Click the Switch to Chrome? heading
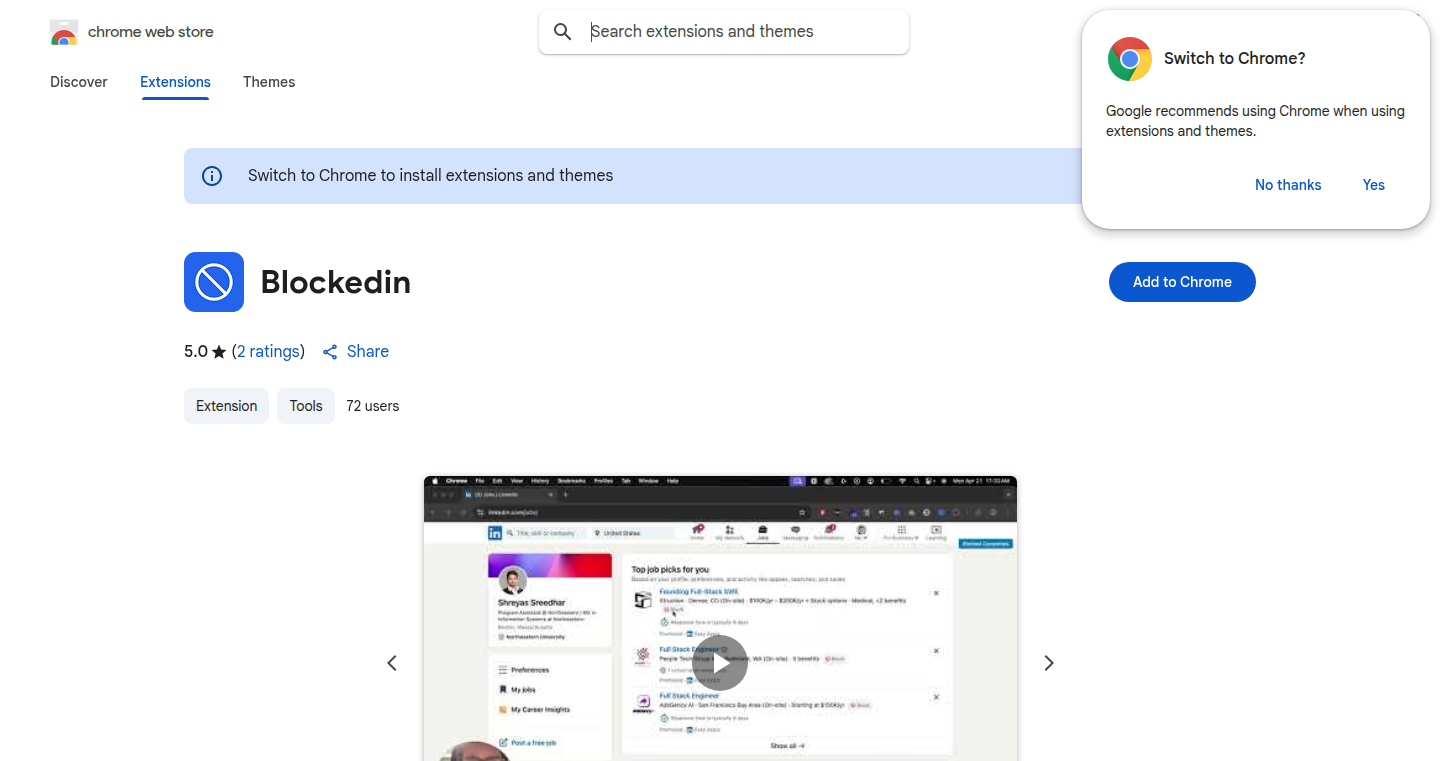Image resolution: width=1440 pixels, height=761 pixels. (x=1235, y=59)
